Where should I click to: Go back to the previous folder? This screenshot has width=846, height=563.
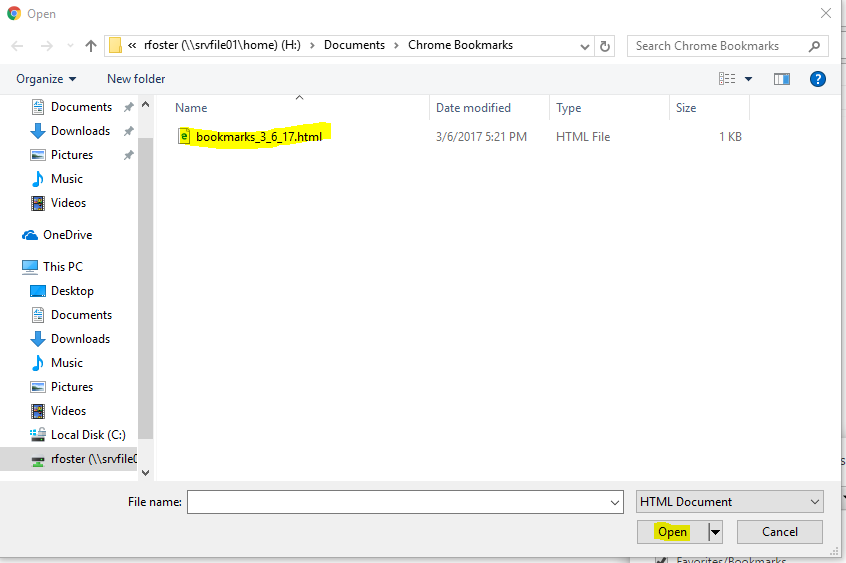17,46
